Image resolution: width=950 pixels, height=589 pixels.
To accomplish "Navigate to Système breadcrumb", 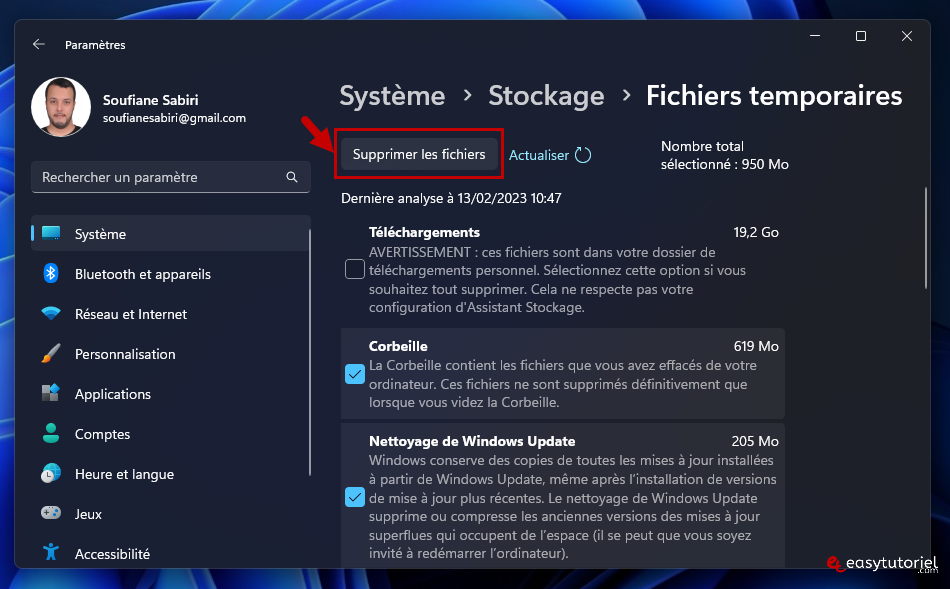I will pyautogui.click(x=392, y=96).
